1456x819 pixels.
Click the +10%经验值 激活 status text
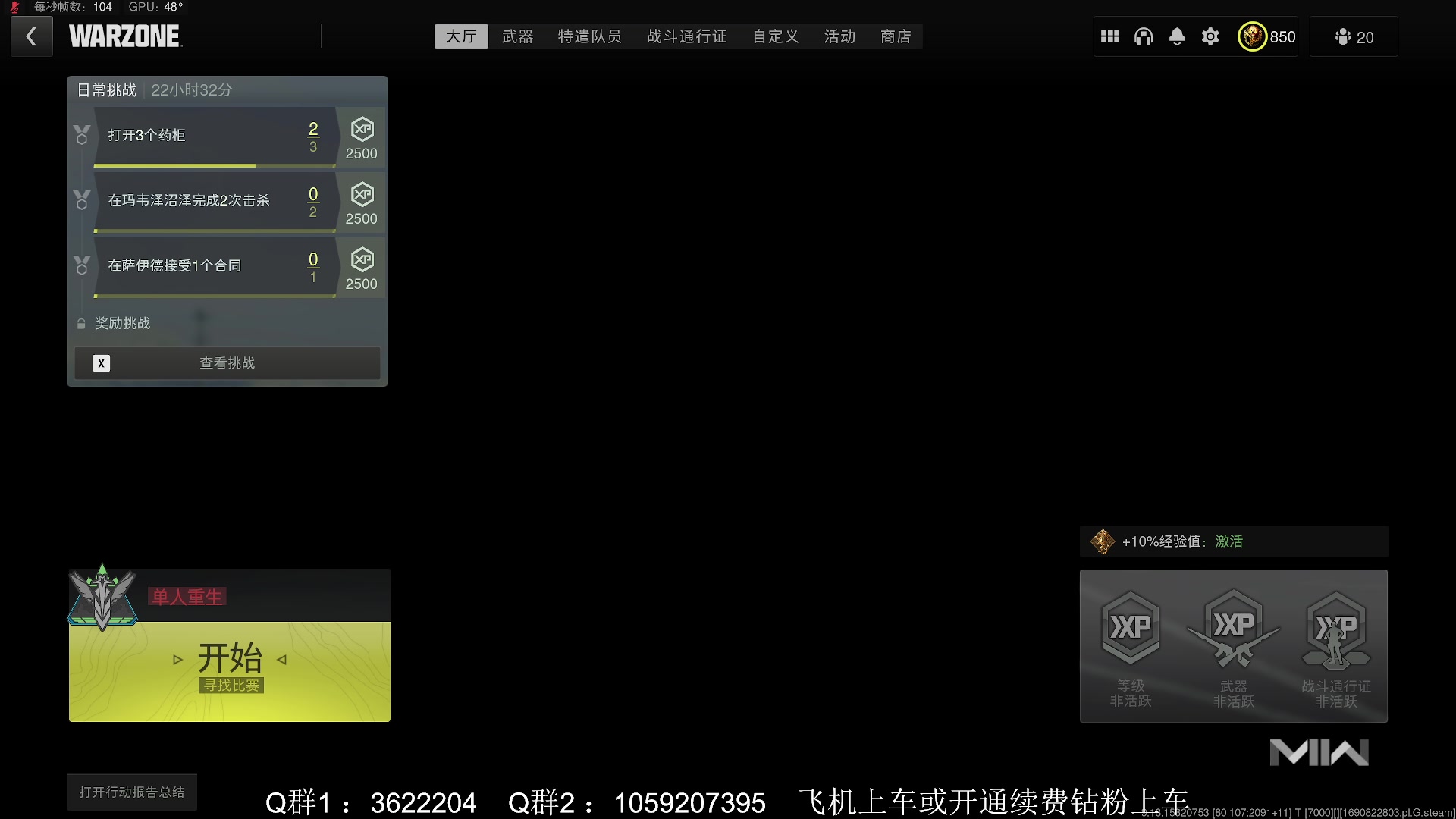[x=1182, y=541]
